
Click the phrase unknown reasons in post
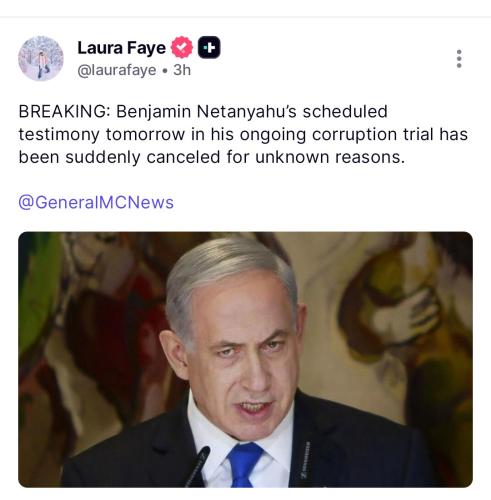click(x=330, y=157)
